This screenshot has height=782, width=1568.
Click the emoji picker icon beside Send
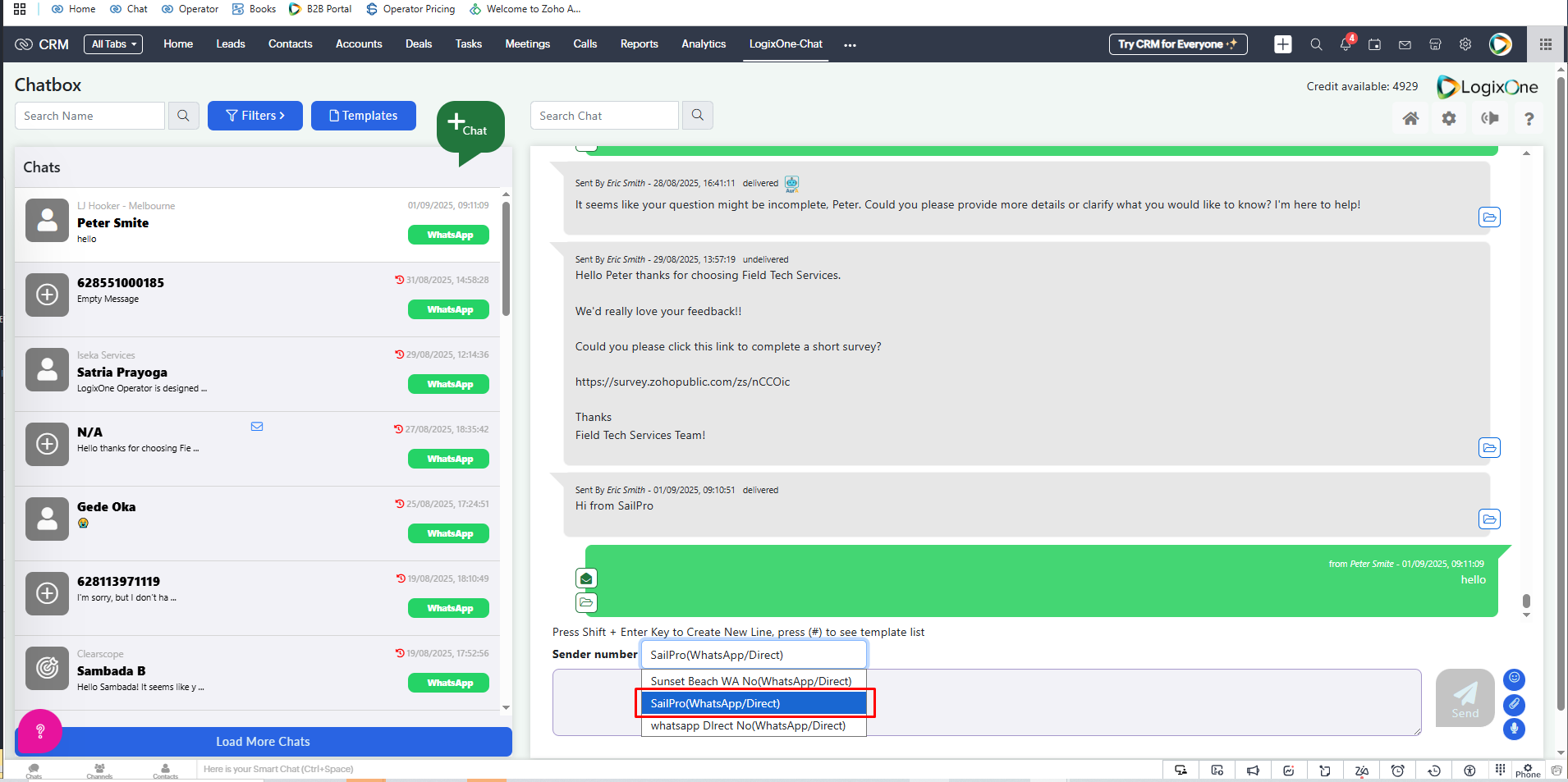point(1514,679)
